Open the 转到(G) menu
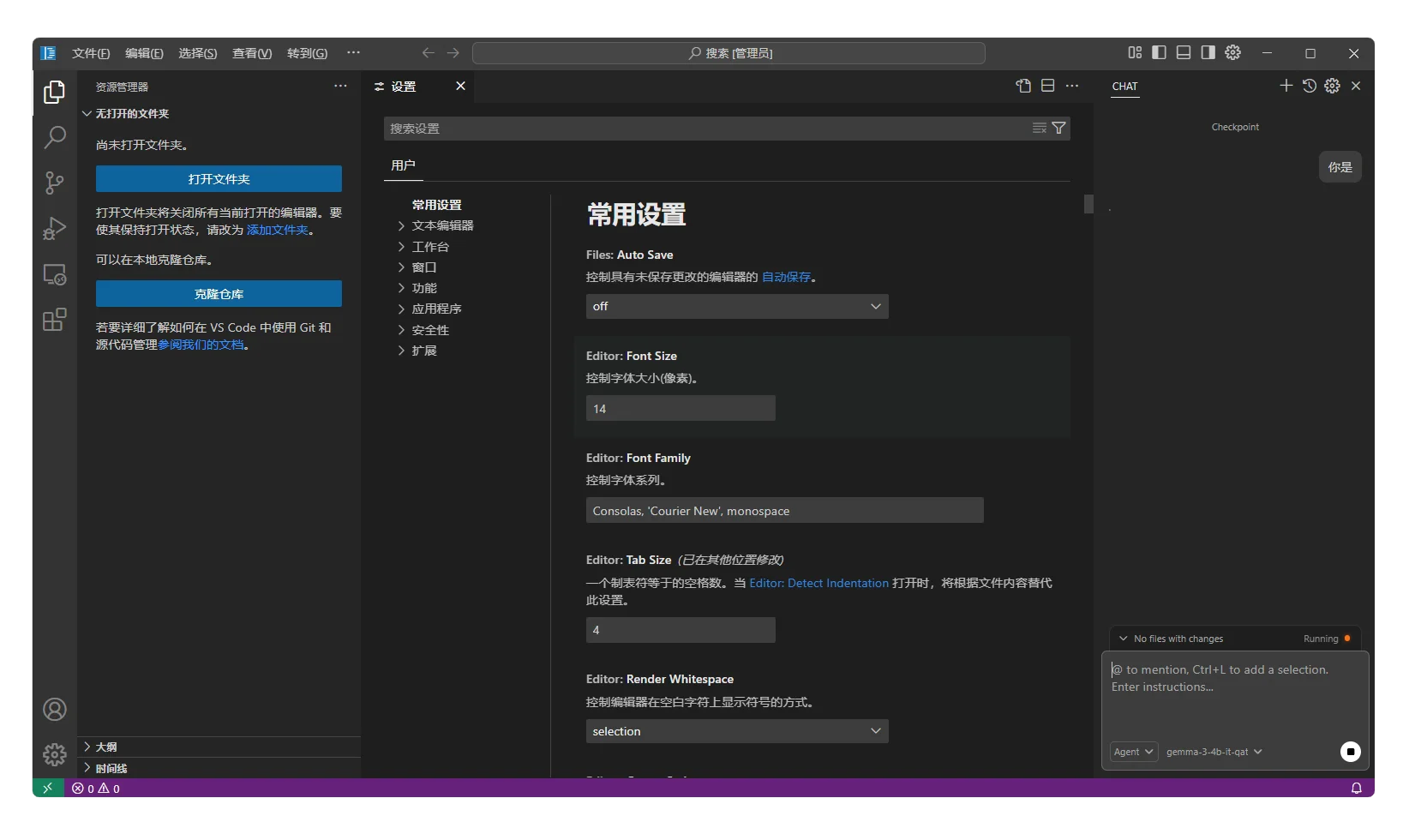 click(x=307, y=53)
